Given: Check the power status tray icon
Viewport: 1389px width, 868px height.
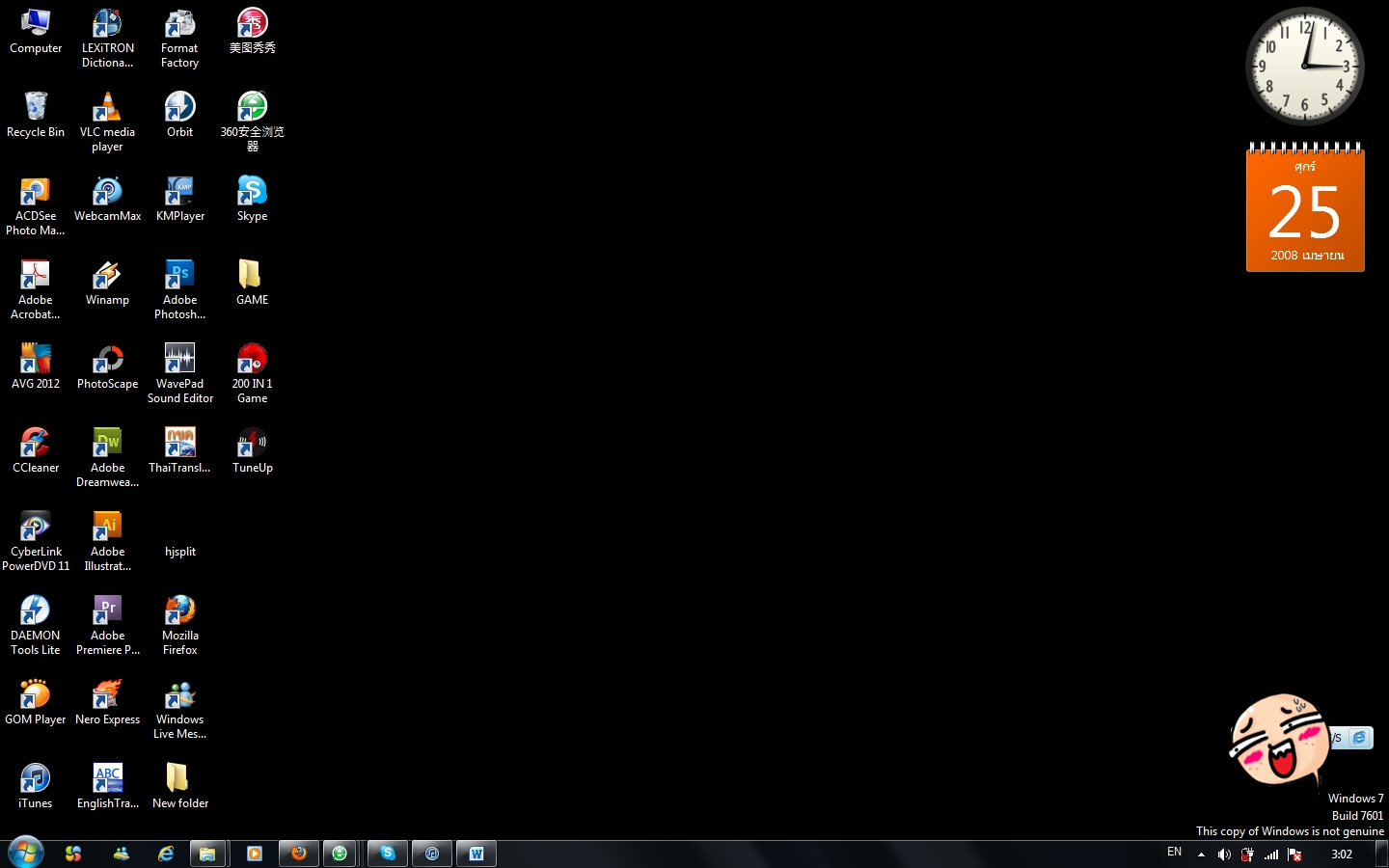Looking at the screenshot, I should [1247, 854].
